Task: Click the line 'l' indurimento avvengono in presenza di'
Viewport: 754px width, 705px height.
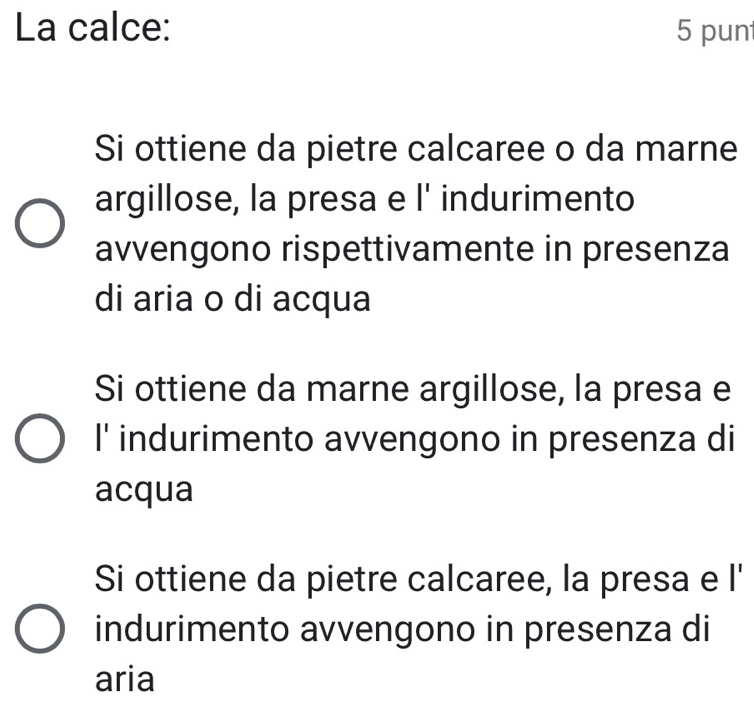Action: point(415,439)
